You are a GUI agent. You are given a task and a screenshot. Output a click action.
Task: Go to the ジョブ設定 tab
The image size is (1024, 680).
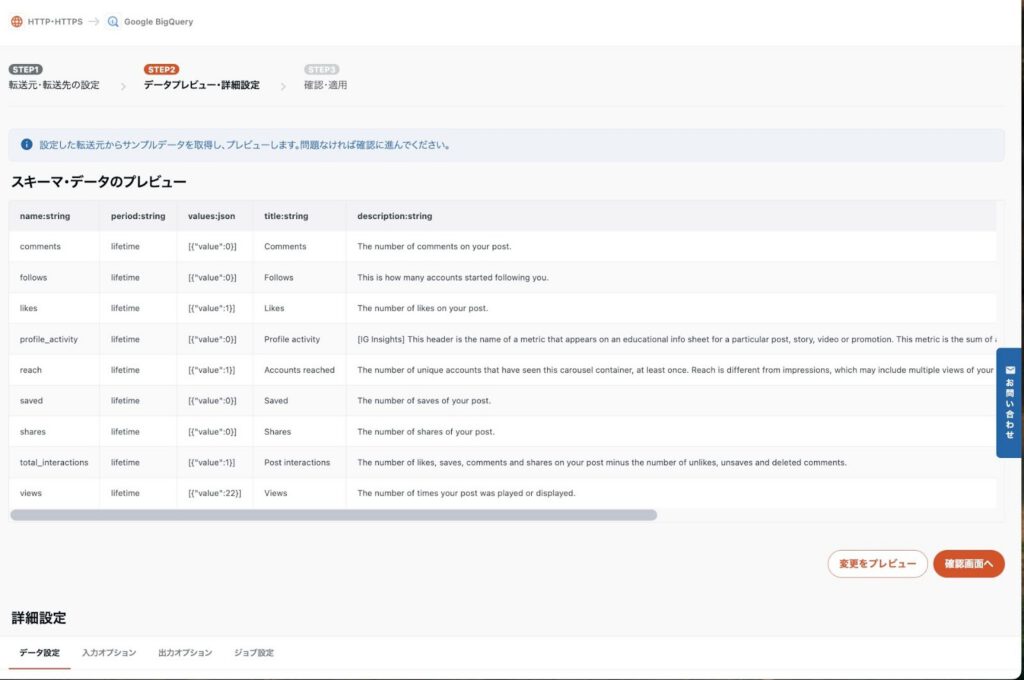click(254, 653)
